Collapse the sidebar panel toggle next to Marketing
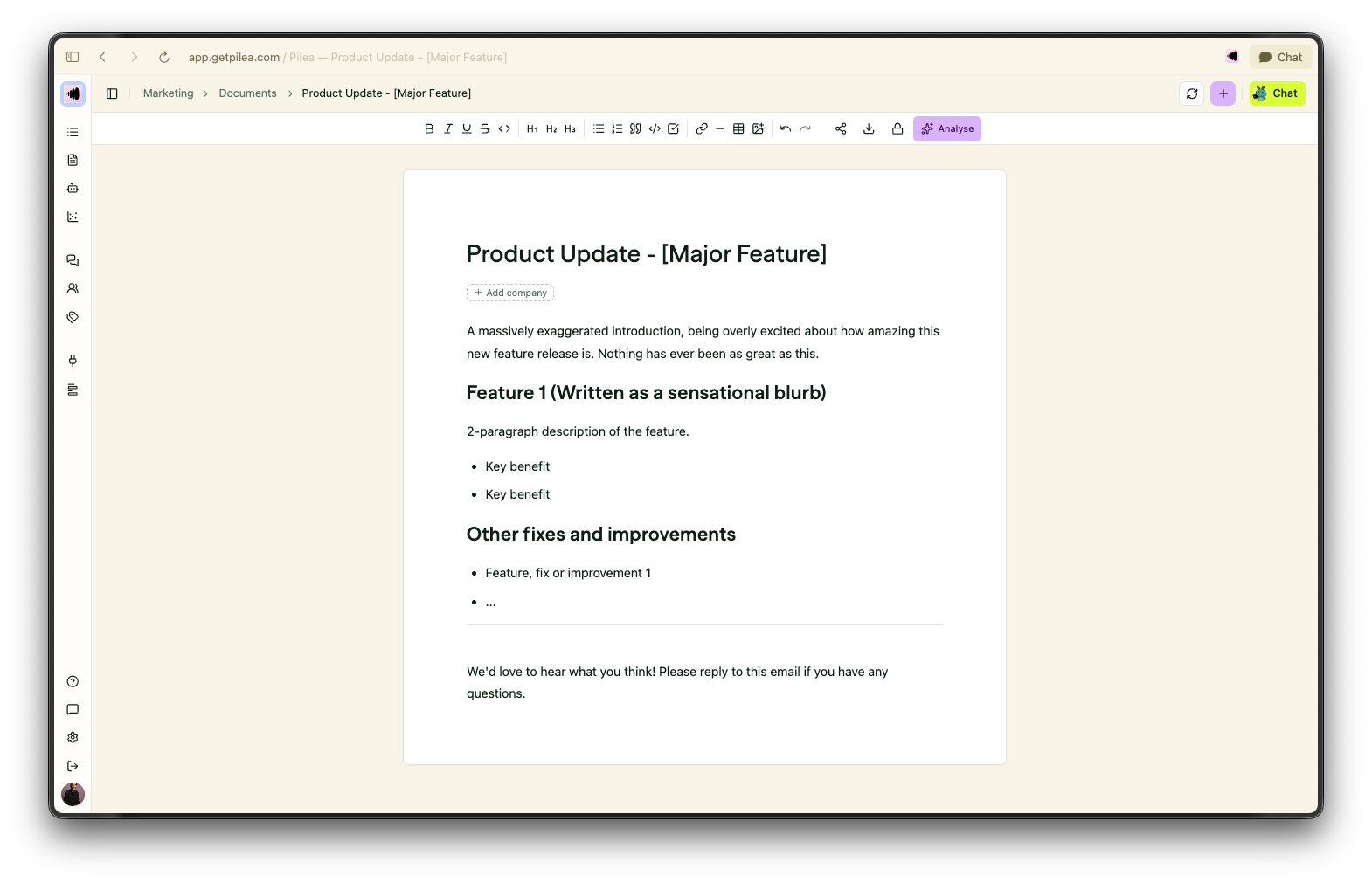1372x883 pixels. coord(112,93)
